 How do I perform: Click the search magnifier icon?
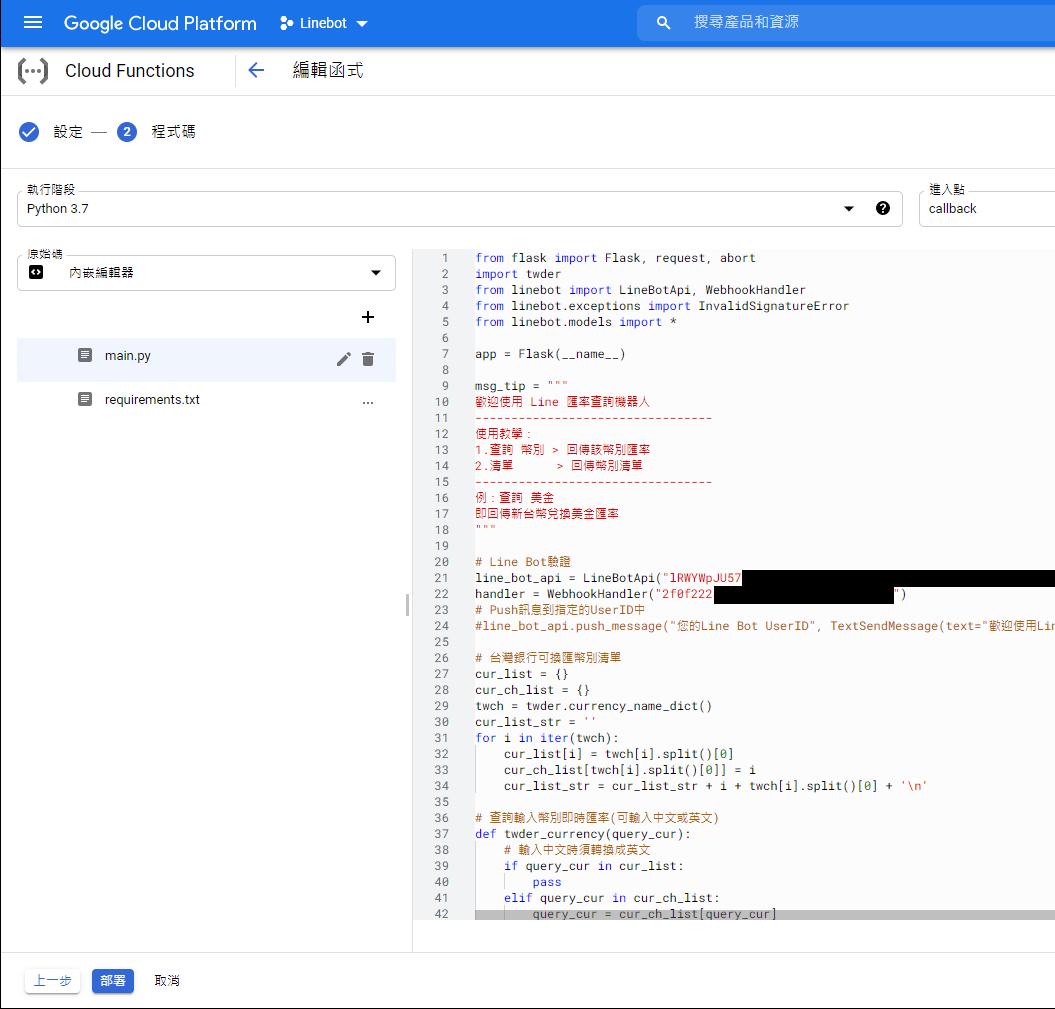[x=663, y=23]
